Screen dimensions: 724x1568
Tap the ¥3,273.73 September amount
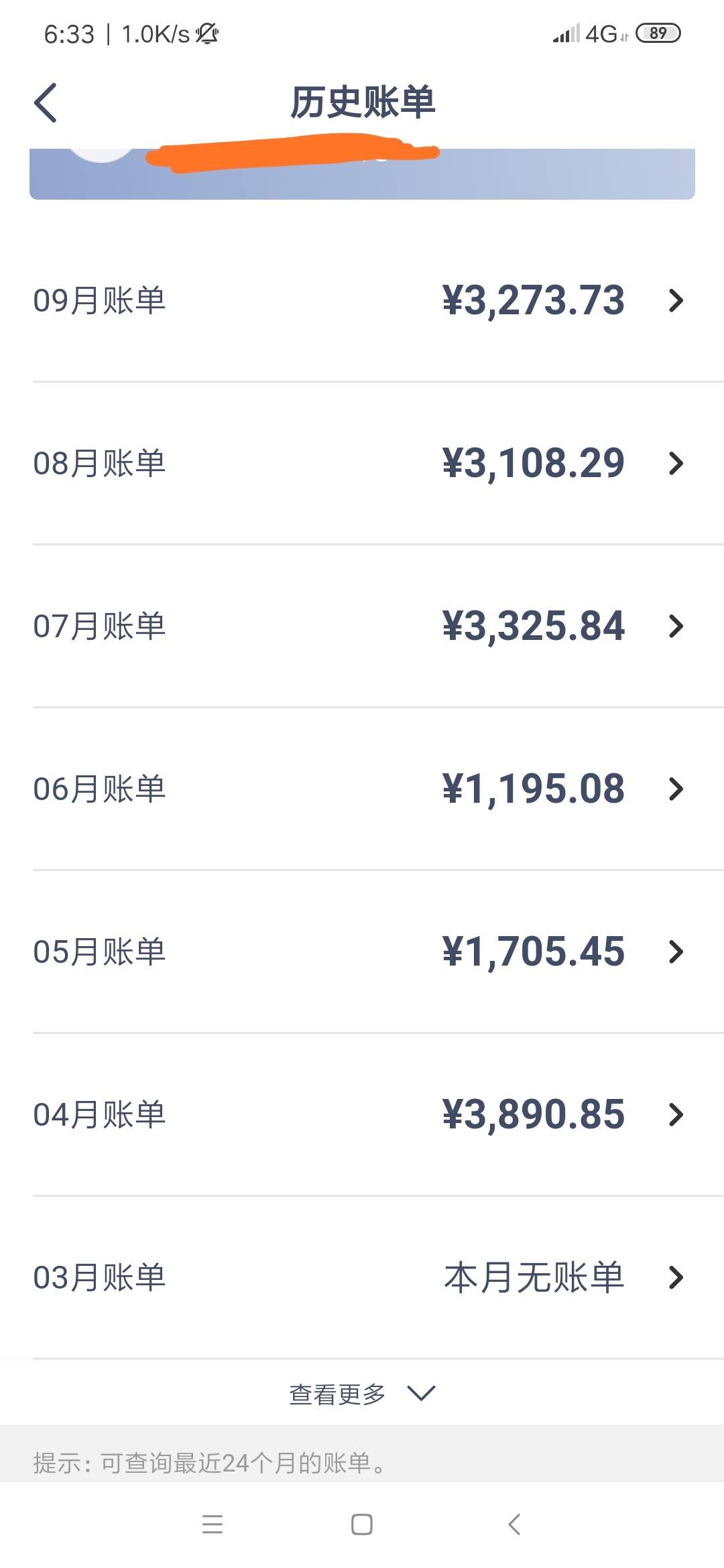pyautogui.click(x=534, y=300)
